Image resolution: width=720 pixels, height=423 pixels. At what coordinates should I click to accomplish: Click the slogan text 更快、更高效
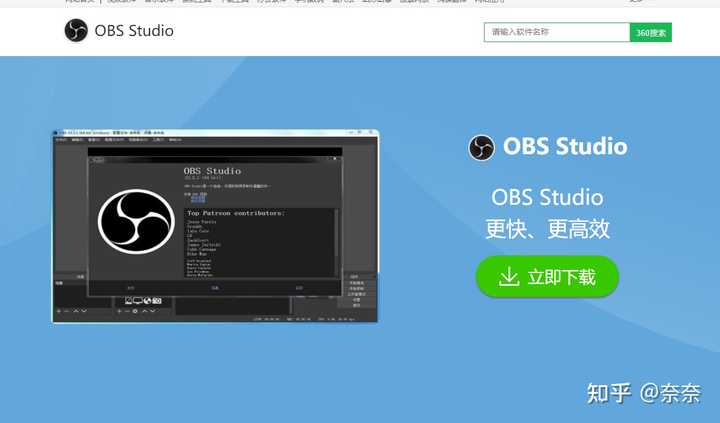pyautogui.click(x=547, y=228)
